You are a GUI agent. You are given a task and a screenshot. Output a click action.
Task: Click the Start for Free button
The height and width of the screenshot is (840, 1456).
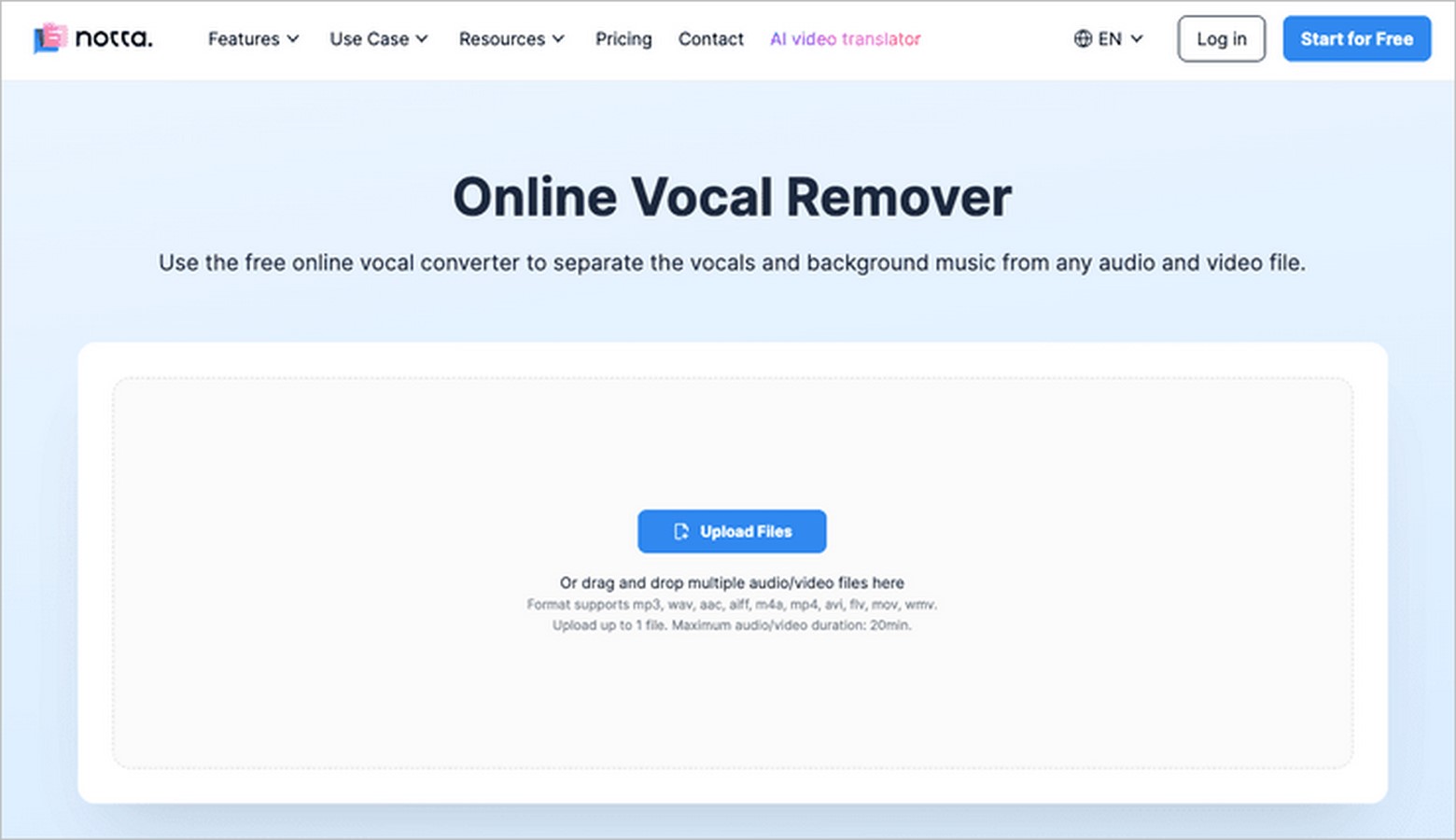click(x=1356, y=39)
